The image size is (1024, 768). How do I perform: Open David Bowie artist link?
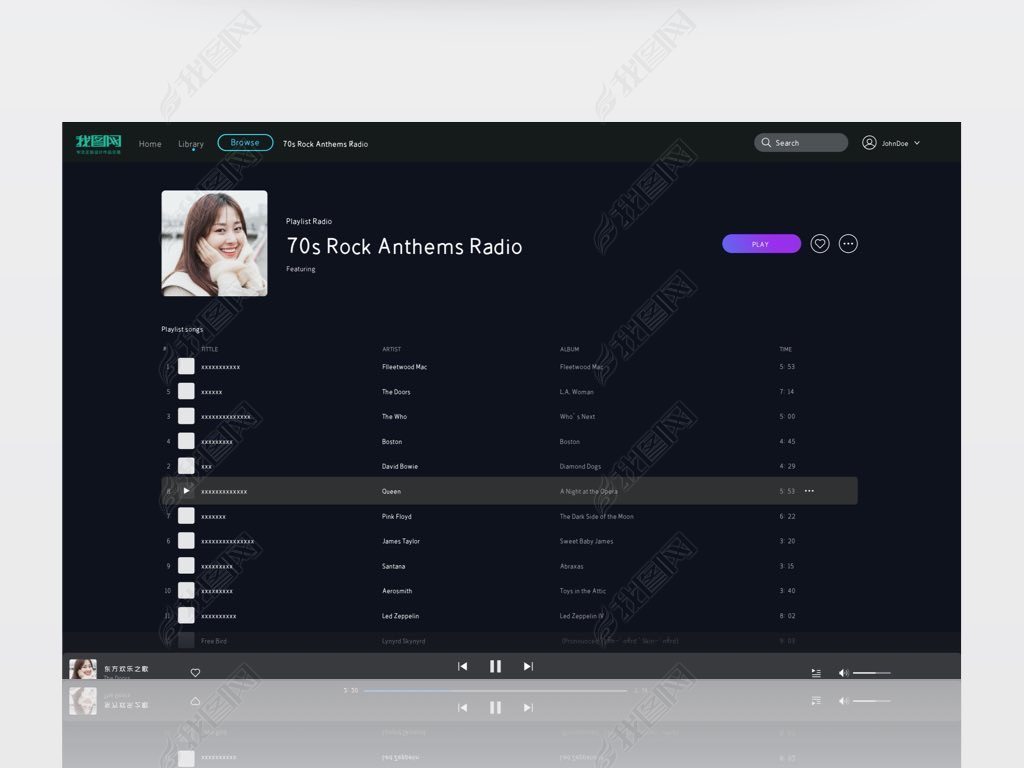pyautogui.click(x=400, y=467)
